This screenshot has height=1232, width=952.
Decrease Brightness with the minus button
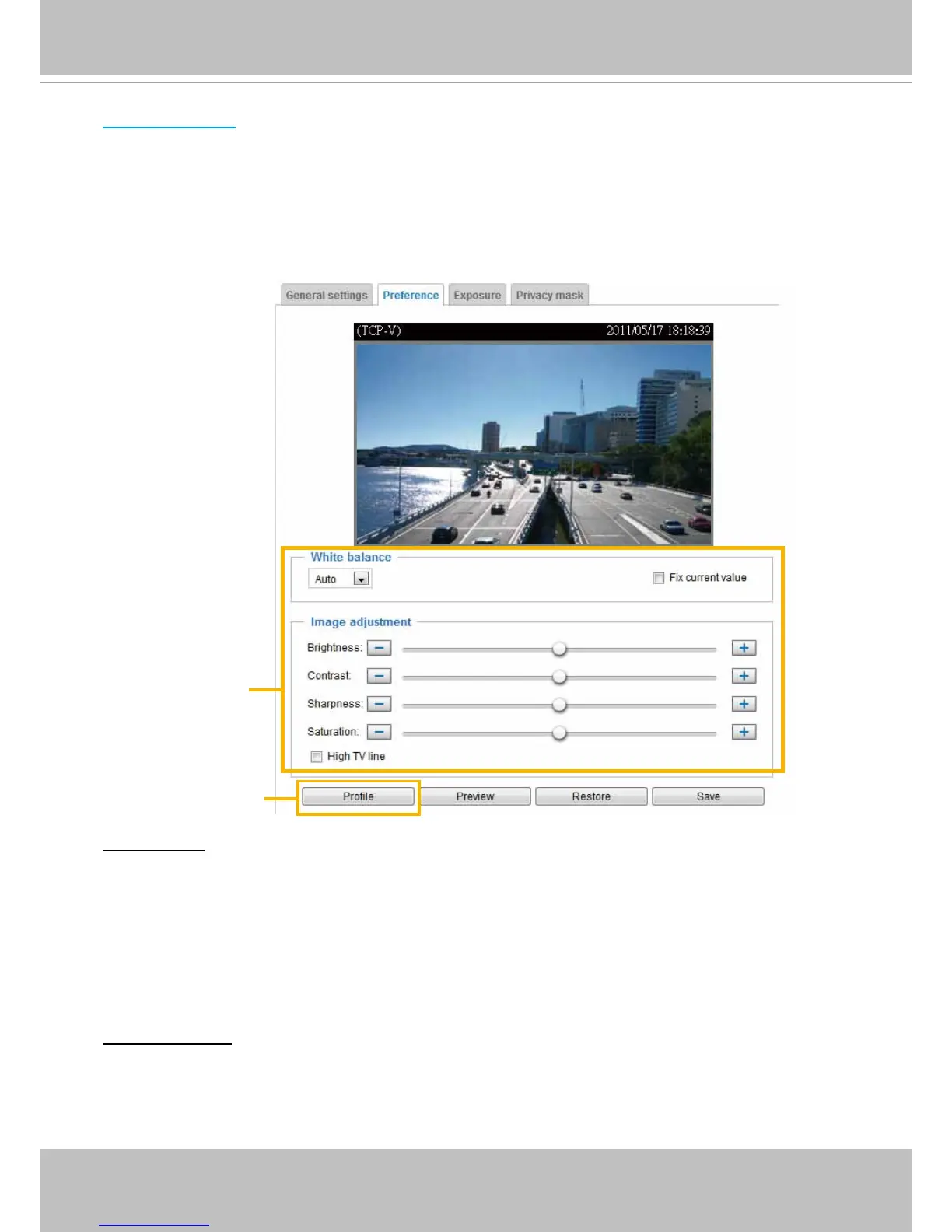tap(379, 648)
